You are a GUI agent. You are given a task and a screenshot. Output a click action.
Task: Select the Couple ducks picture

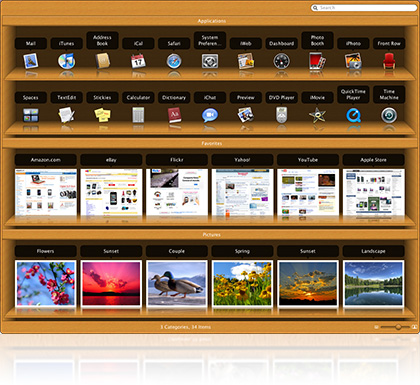coord(177,284)
